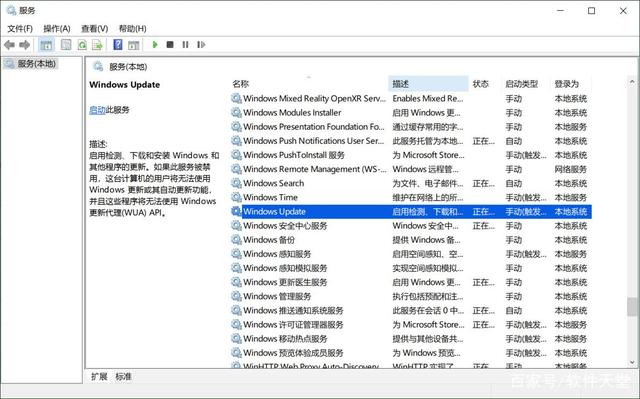Image resolution: width=640 pixels, height=399 pixels.
Task: Select Windows 安全中心服务 row
Action: coord(411,226)
